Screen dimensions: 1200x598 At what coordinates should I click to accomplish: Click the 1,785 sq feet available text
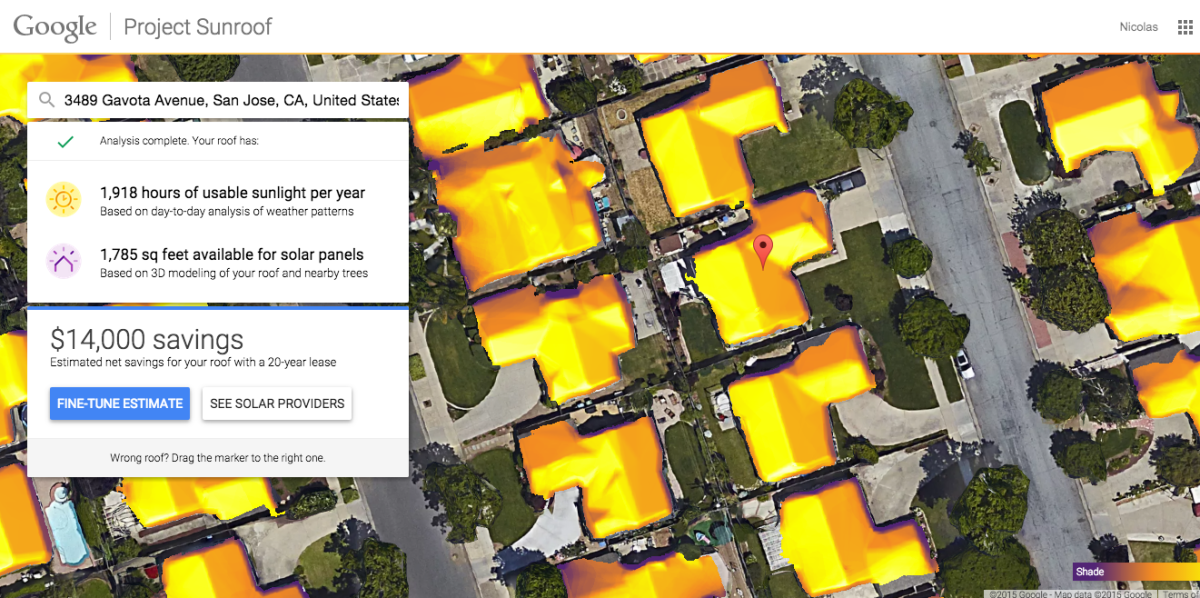(231, 255)
